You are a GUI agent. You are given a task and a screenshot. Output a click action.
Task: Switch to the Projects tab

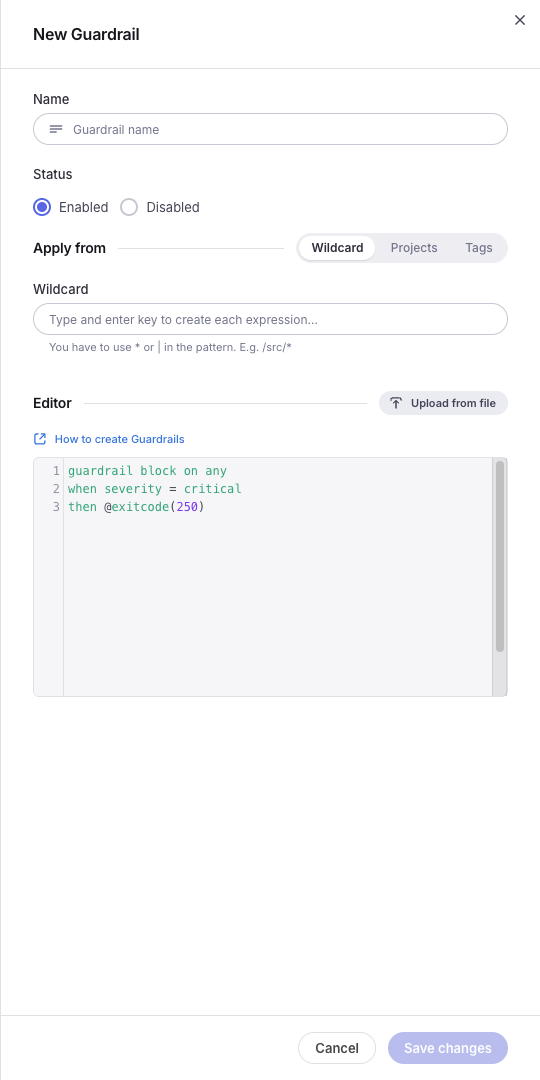(x=414, y=248)
